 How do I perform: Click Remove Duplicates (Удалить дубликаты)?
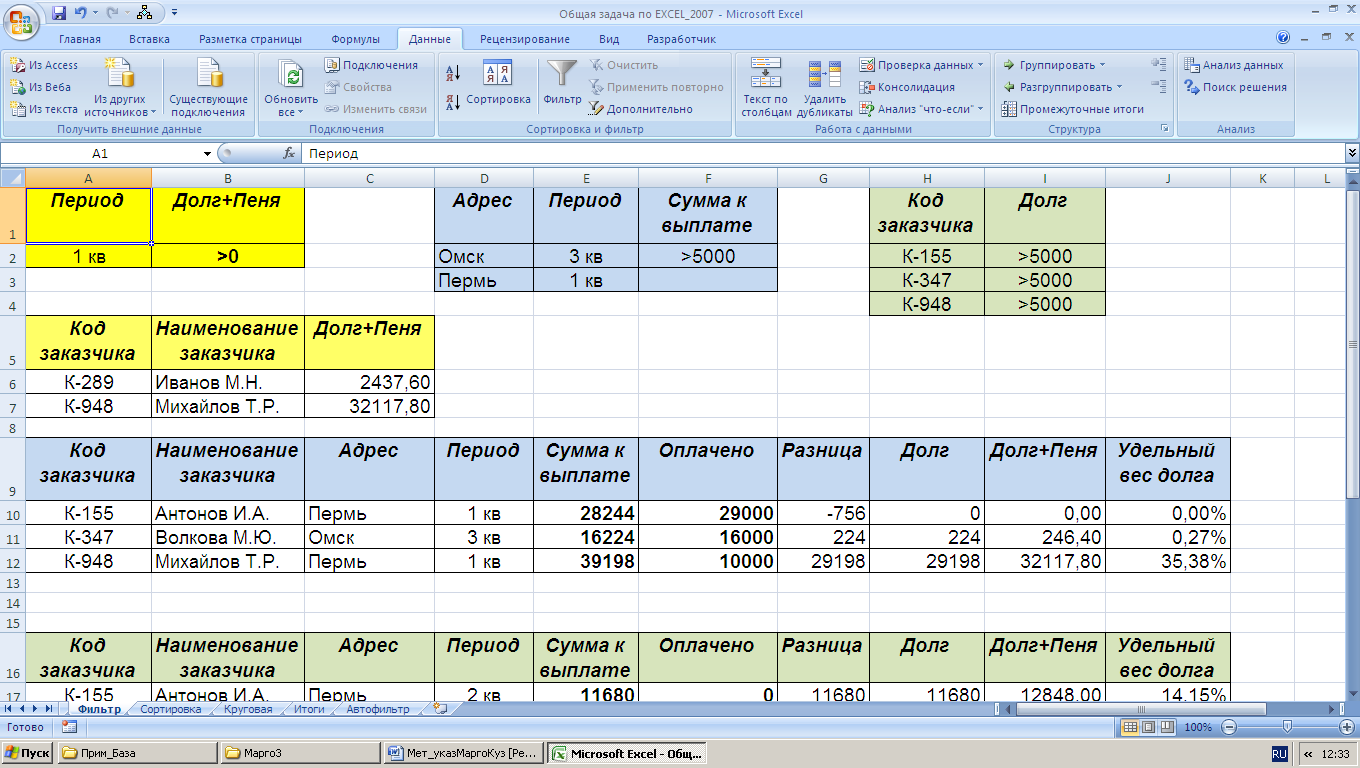pos(824,88)
